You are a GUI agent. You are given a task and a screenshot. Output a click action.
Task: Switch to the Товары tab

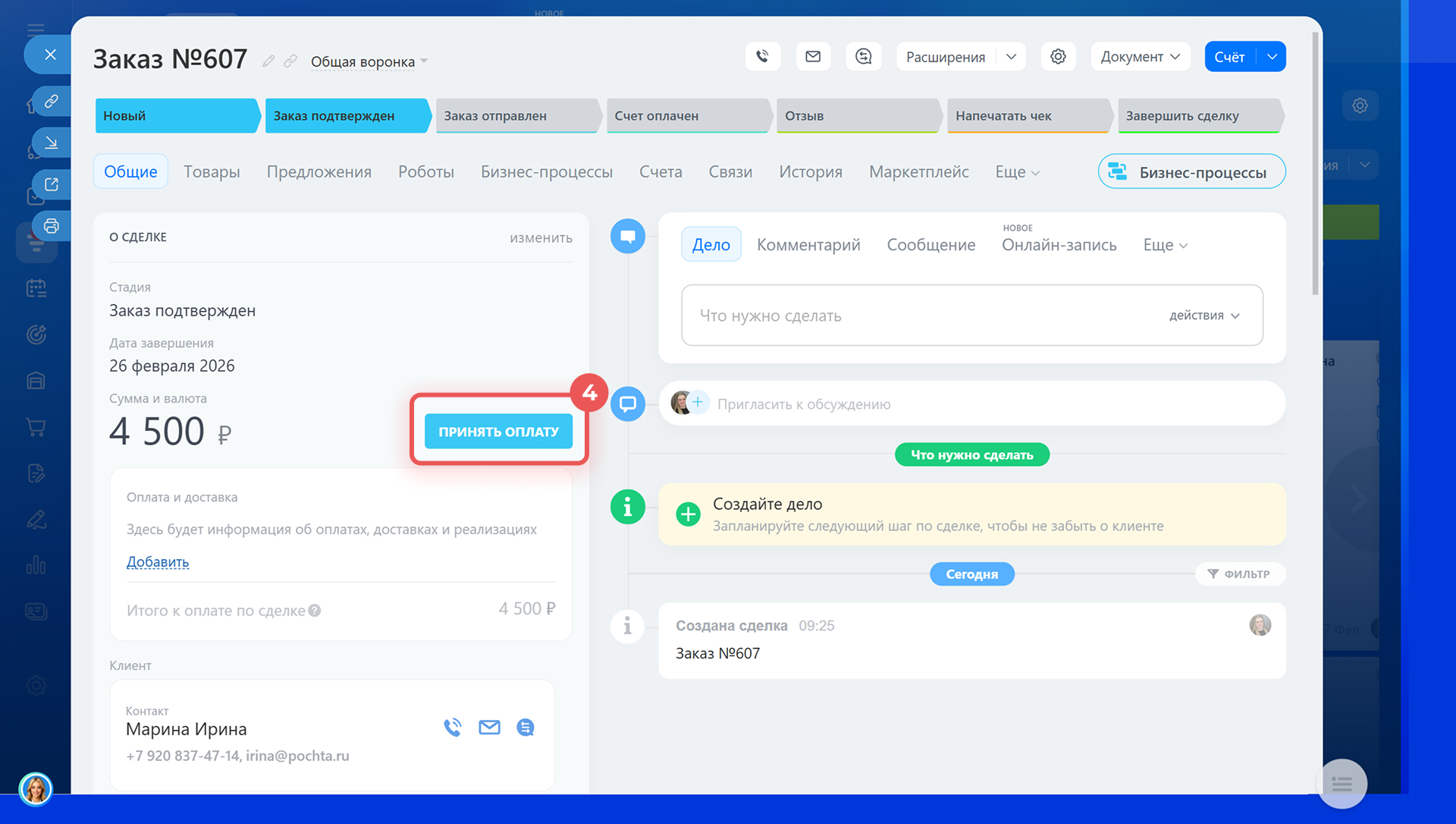212,171
